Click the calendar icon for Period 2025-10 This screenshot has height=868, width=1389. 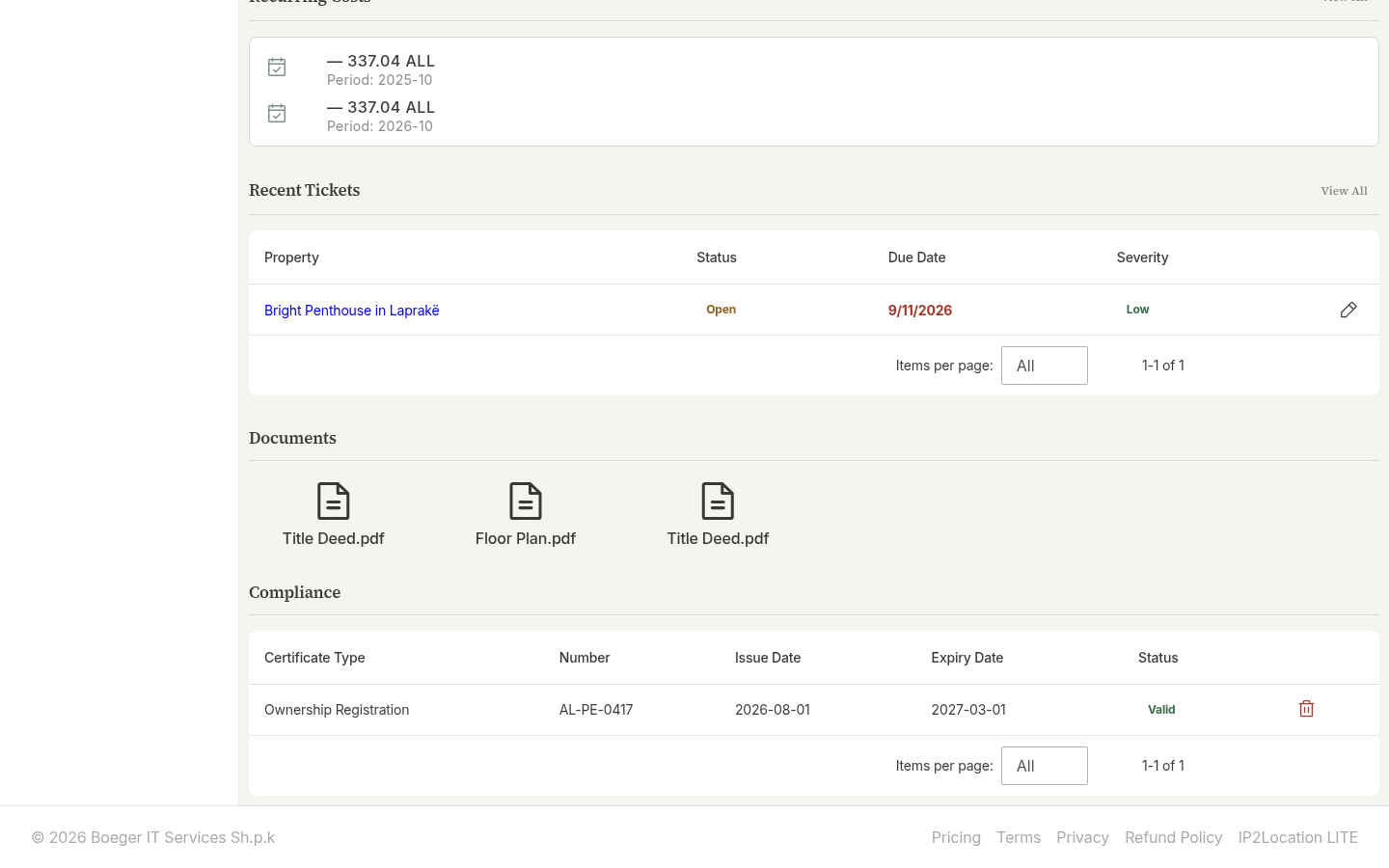(277, 68)
